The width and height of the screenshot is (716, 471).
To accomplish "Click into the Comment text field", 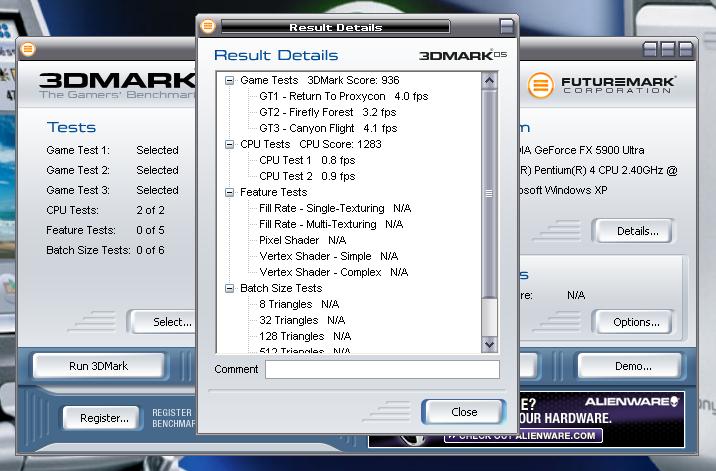I will coord(382,370).
